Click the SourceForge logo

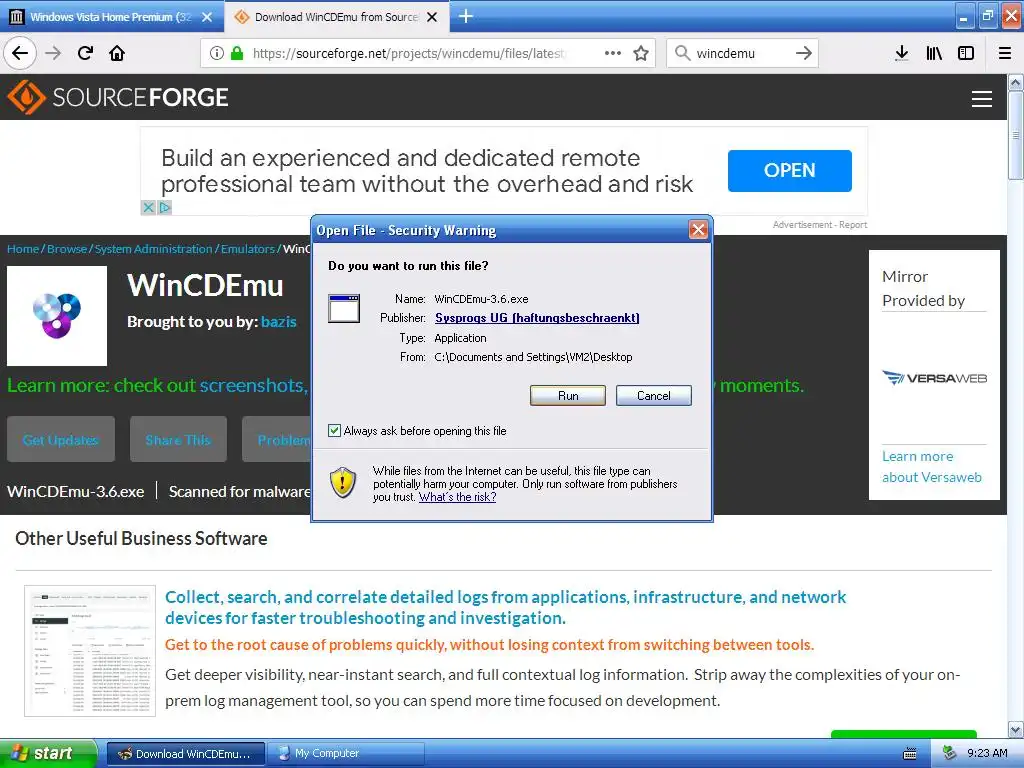118,97
